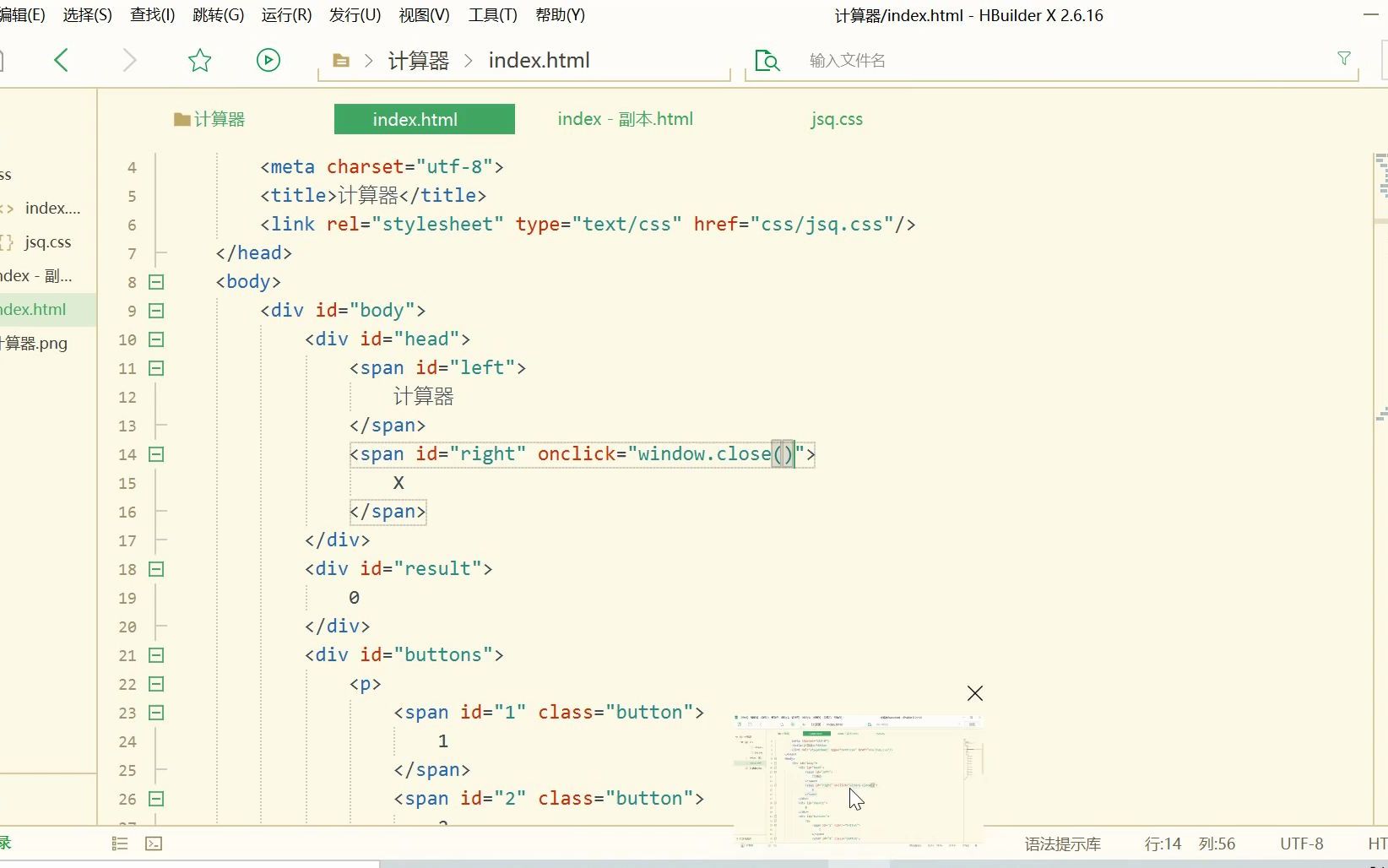Collapse the span id right code fold
The width and height of the screenshot is (1388, 868).
155,454
